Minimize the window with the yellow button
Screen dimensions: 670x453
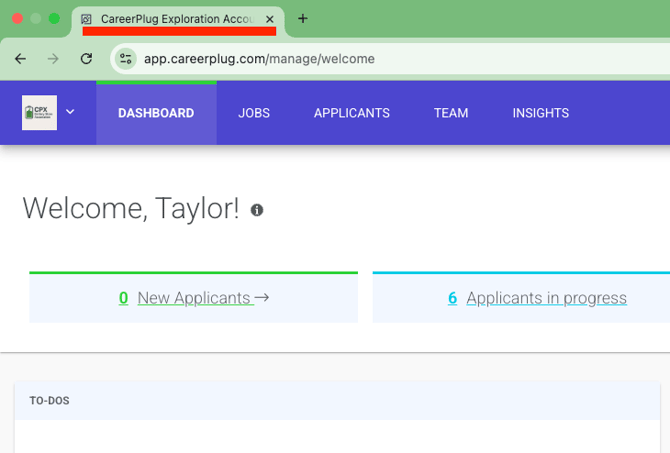pos(36,19)
